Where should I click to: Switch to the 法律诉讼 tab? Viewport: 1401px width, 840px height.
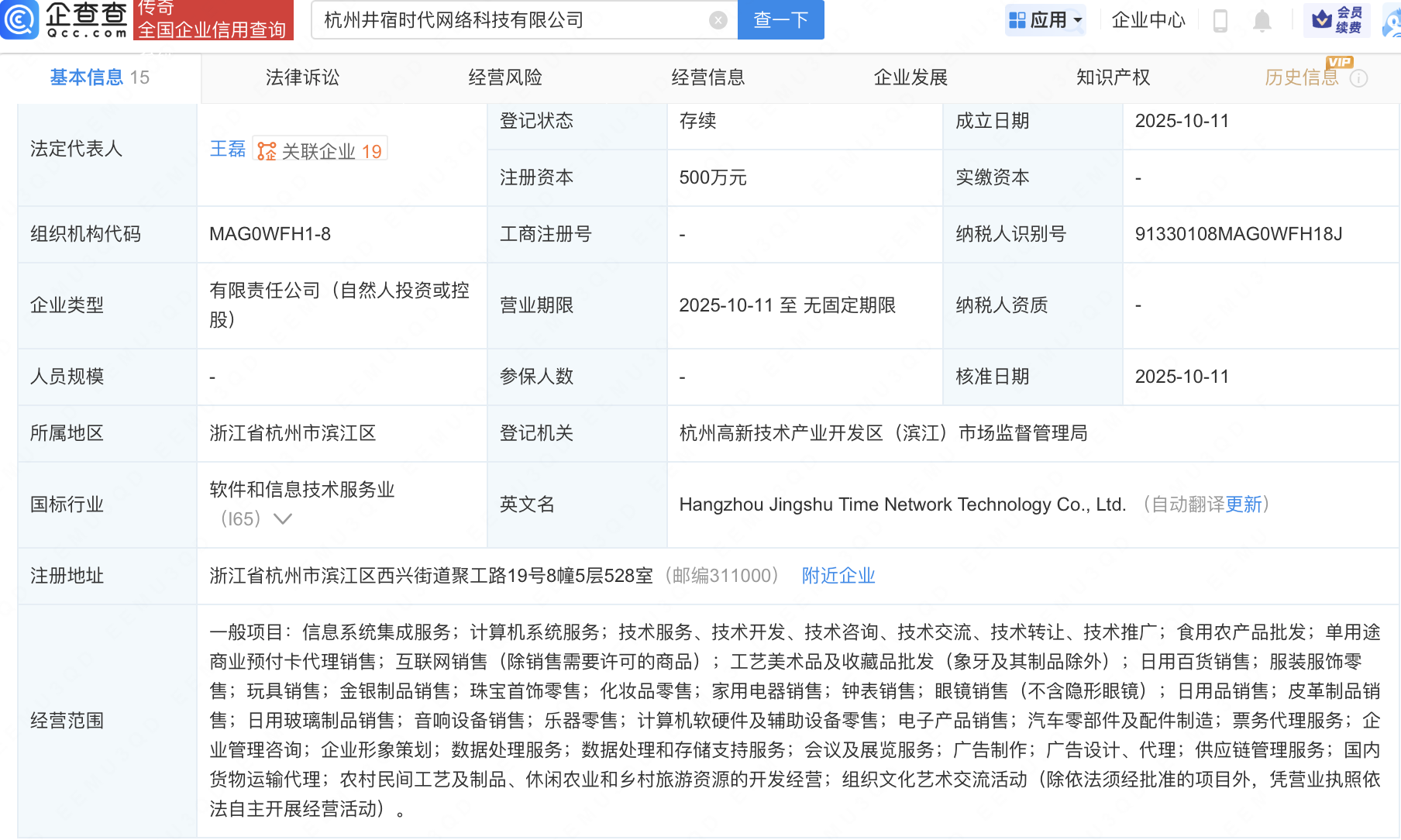tap(302, 77)
